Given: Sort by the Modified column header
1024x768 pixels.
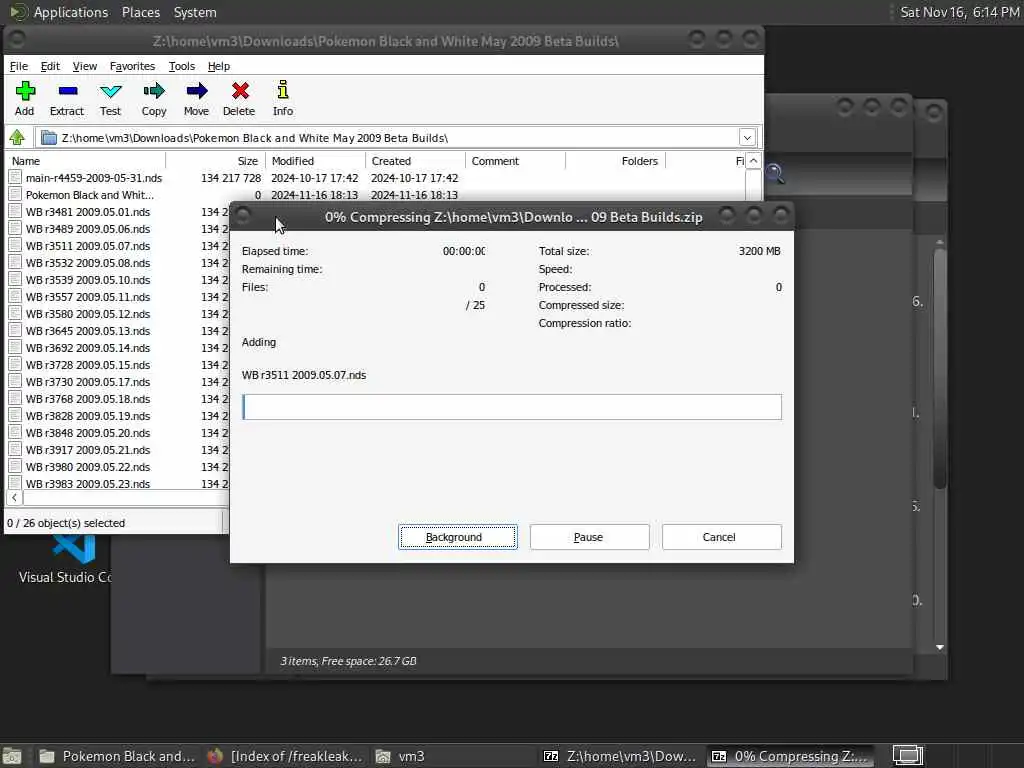Looking at the screenshot, I should 315,161.
